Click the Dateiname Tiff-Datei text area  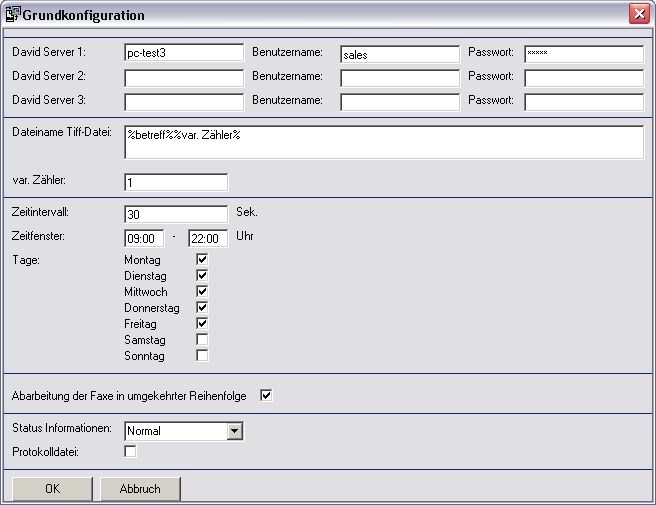(x=384, y=142)
